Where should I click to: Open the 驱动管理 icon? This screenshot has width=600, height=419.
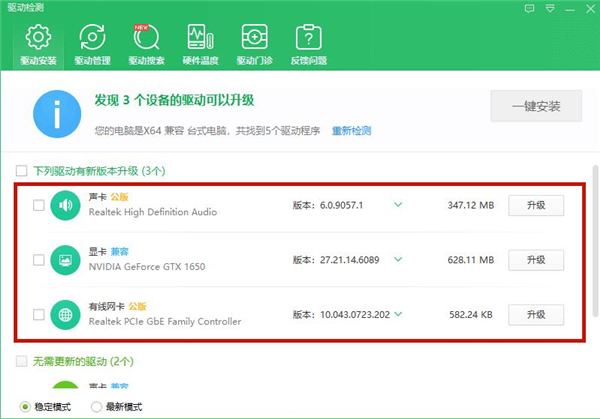[x=93, y=38]
